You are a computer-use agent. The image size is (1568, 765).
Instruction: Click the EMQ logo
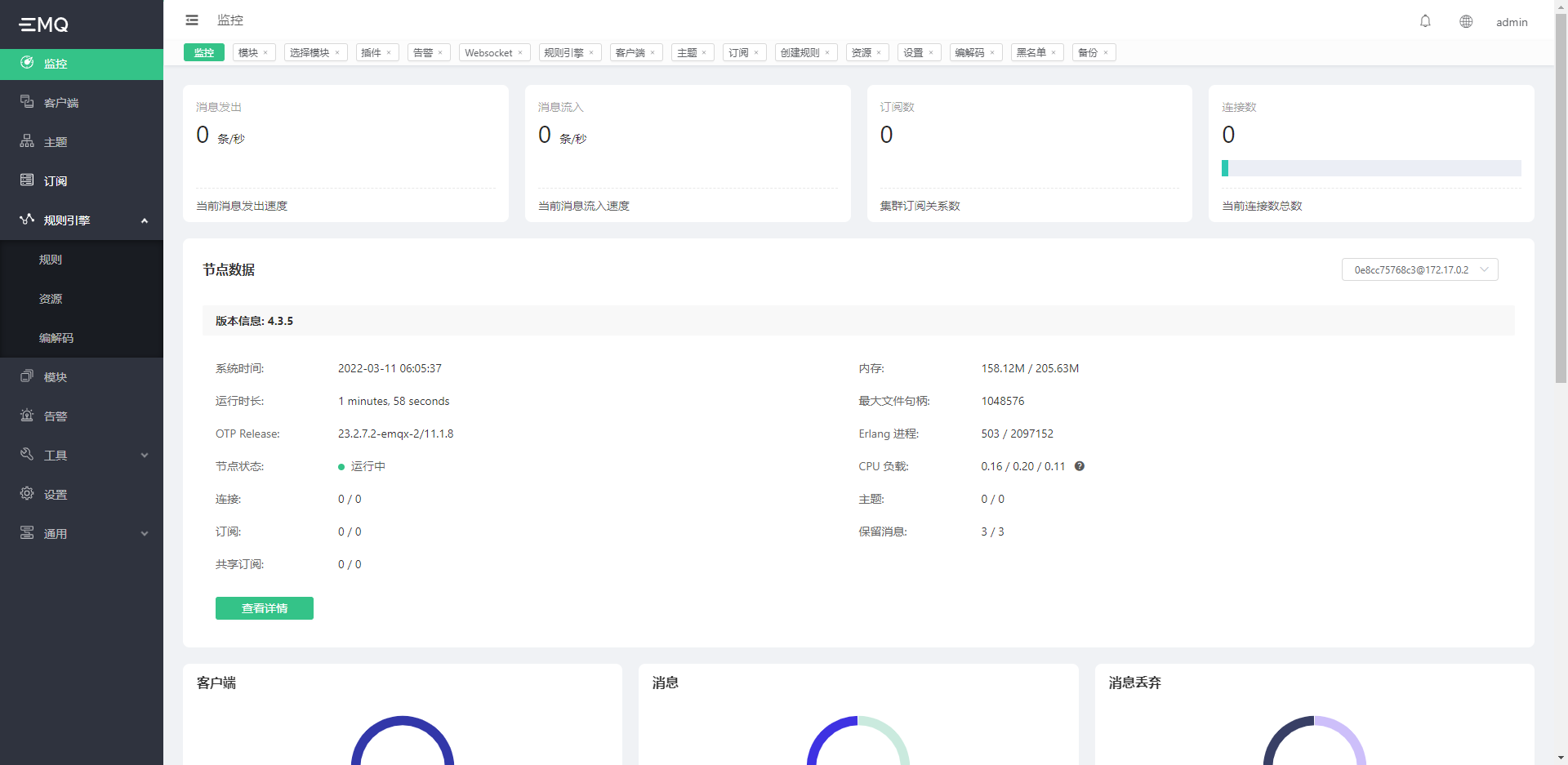point(44,24)
